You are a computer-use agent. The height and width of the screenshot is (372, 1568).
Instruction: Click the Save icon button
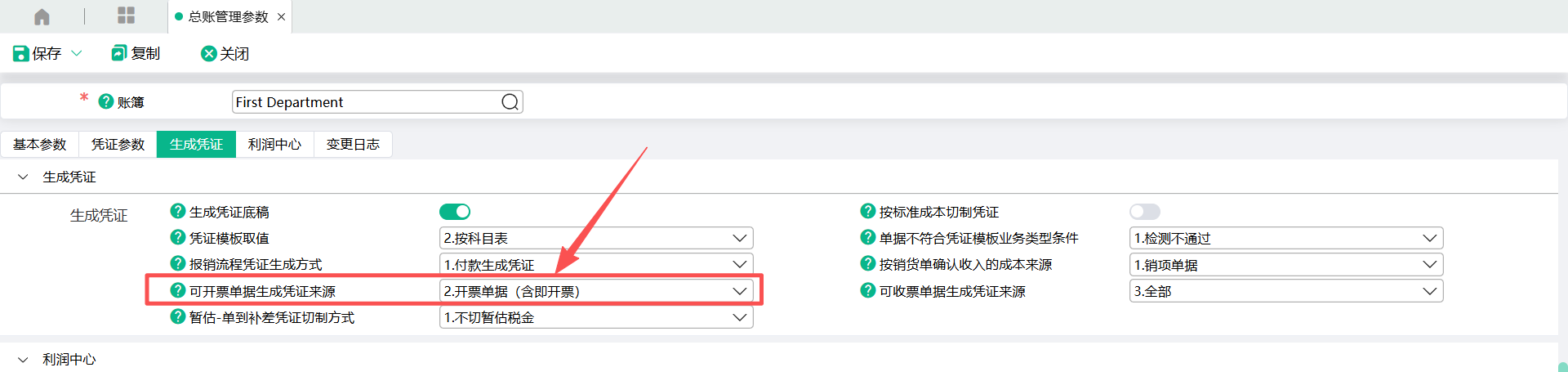click(x=21, y=53)
